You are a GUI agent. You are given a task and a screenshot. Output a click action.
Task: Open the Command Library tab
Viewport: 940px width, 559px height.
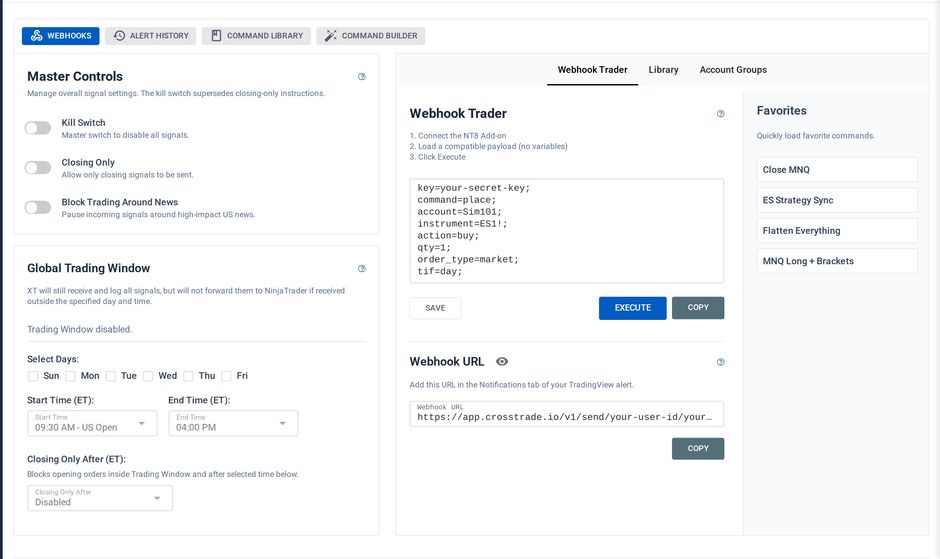point(257,35)
